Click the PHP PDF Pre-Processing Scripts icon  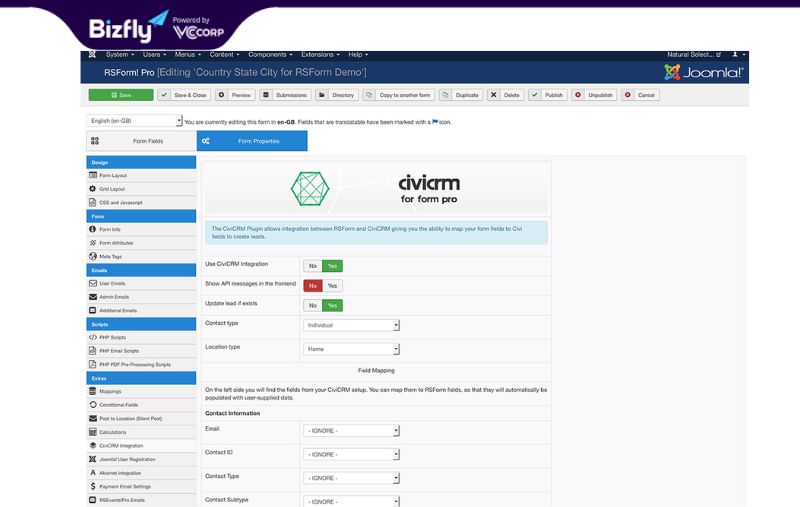pos(93,364)
